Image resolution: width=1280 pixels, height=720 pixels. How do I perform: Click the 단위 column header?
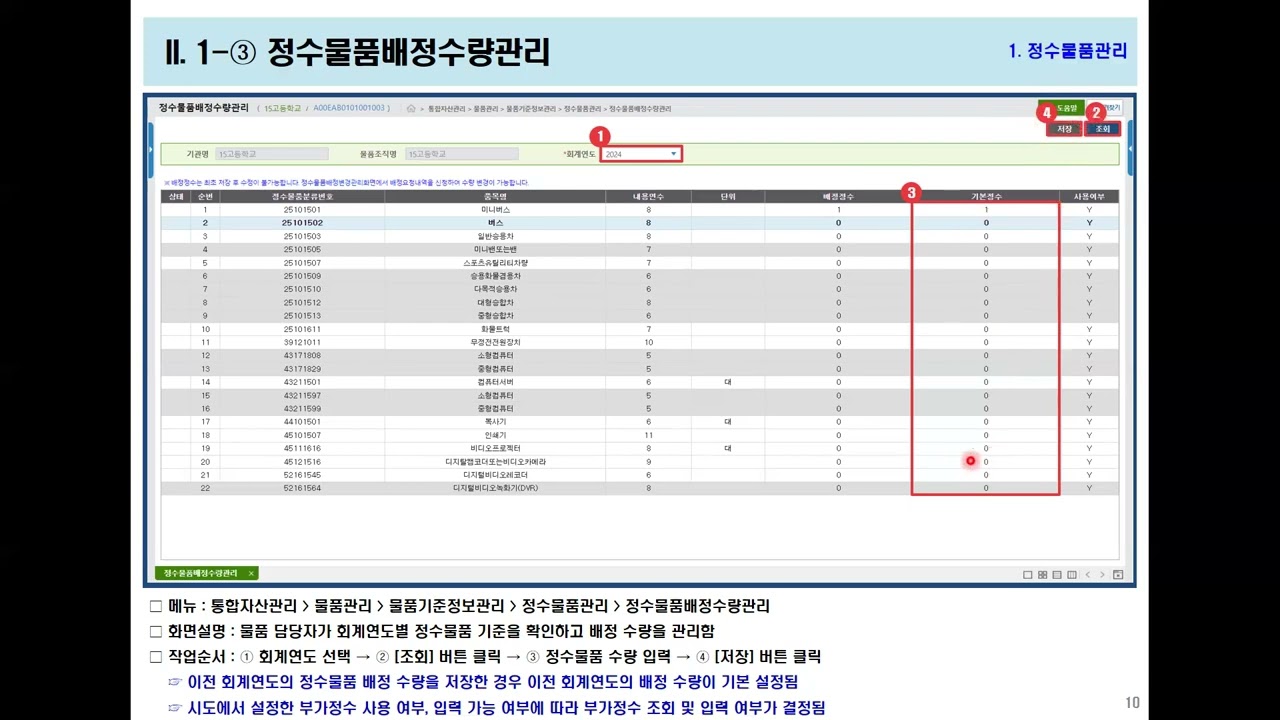coord(728,197)
